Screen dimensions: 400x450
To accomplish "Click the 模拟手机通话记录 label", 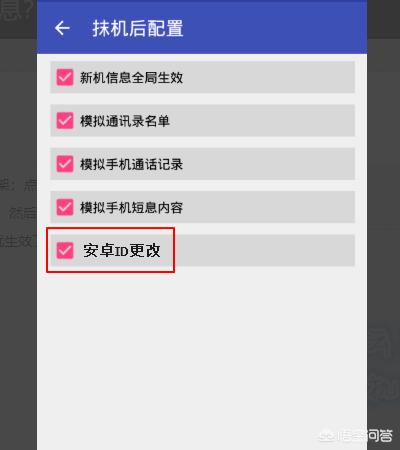I will tap(131, 164).
